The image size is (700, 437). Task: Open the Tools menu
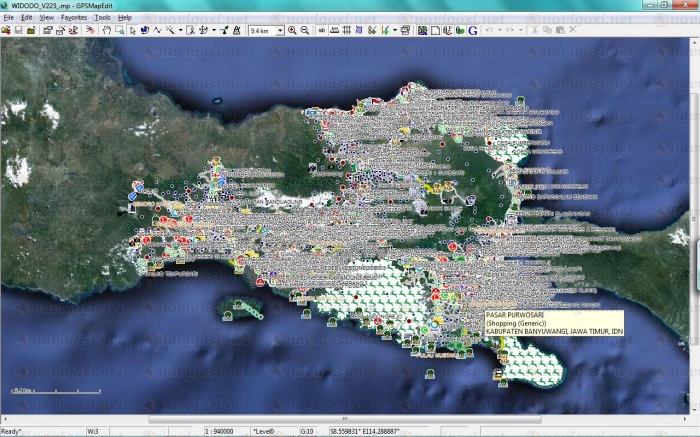click(102, 18)
